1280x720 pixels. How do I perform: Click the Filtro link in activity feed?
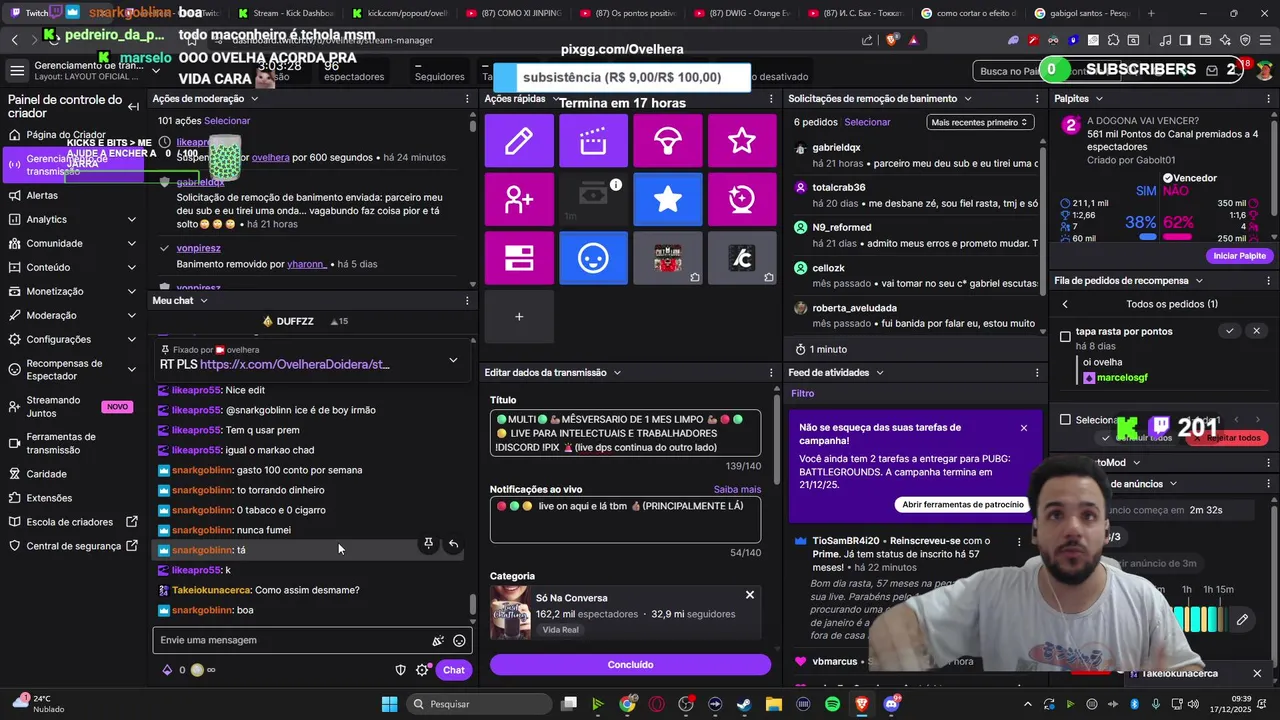coord(803,394)
